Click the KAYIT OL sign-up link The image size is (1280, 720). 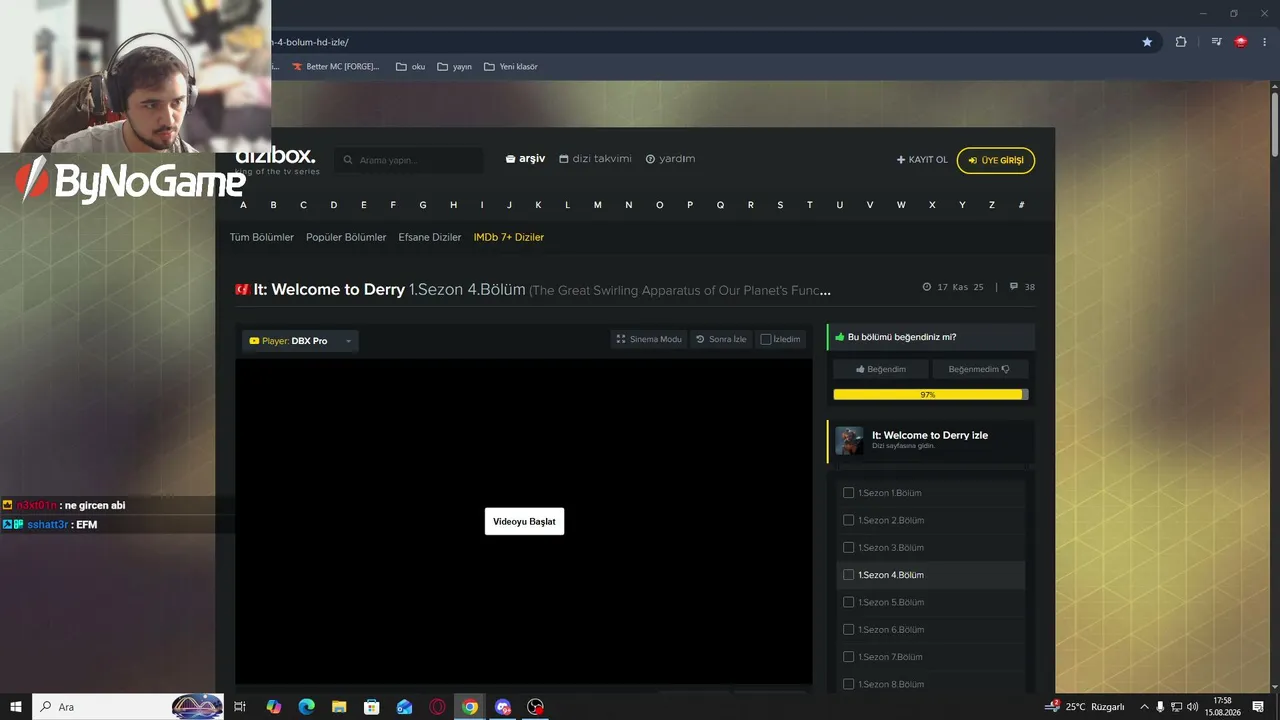tap(922, 160)
